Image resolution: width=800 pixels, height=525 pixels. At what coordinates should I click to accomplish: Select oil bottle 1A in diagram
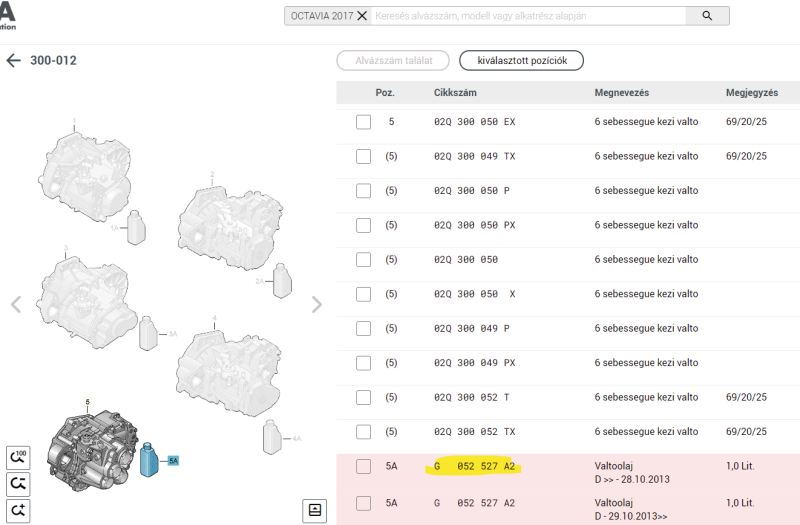click(x=136, y=228)
